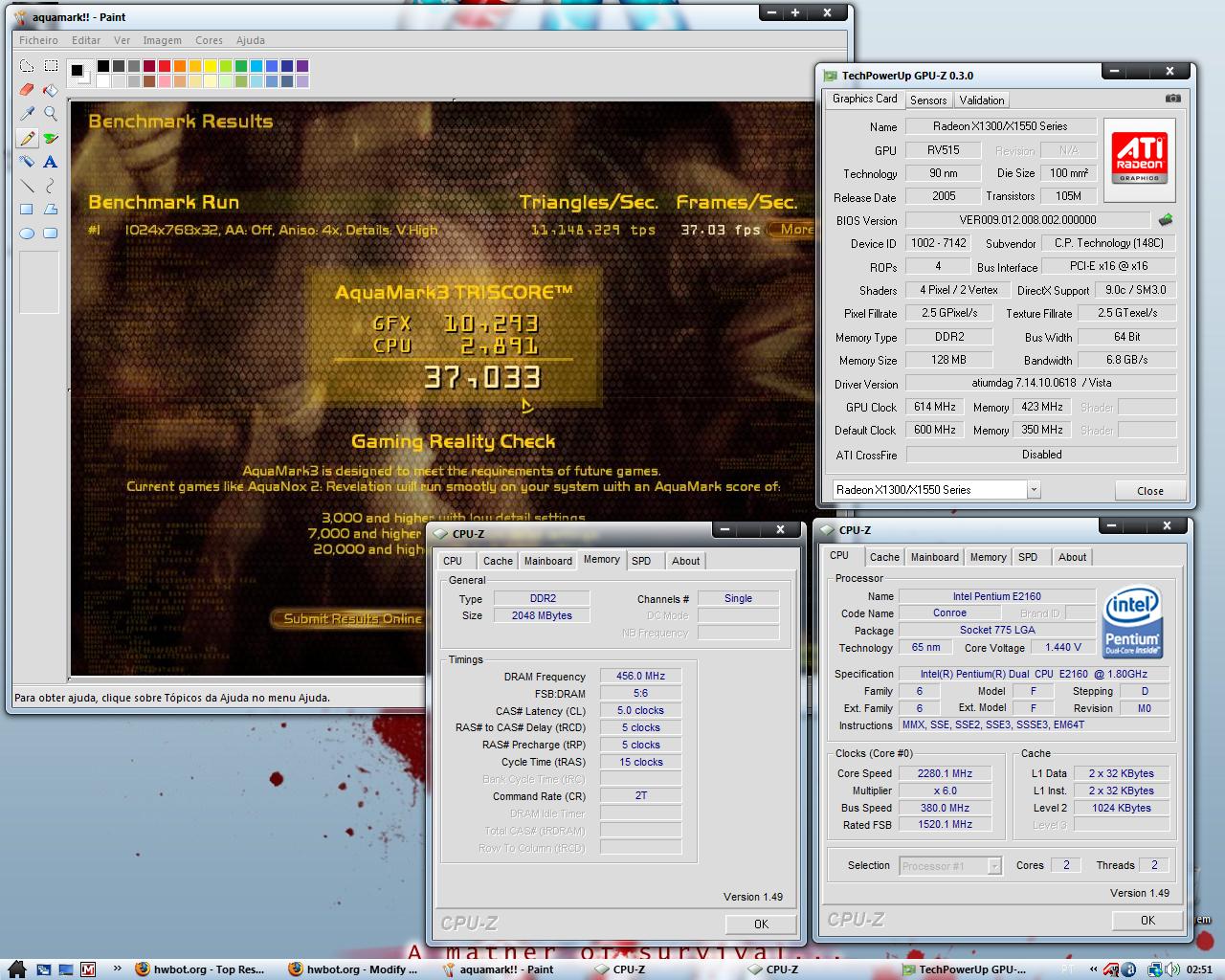The image size is (1225, 980).
Task: Switch to hwbot.org Top Res taskbar button
Action: pos(201,969)
